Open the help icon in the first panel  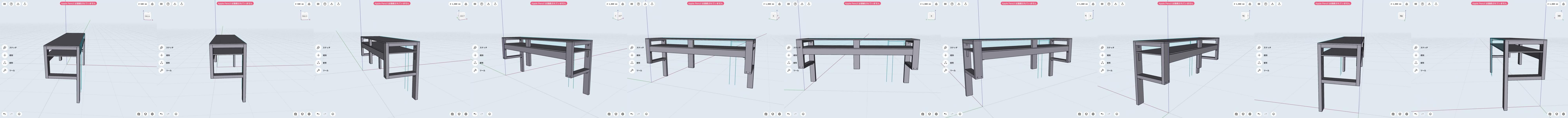pos(11,4)
